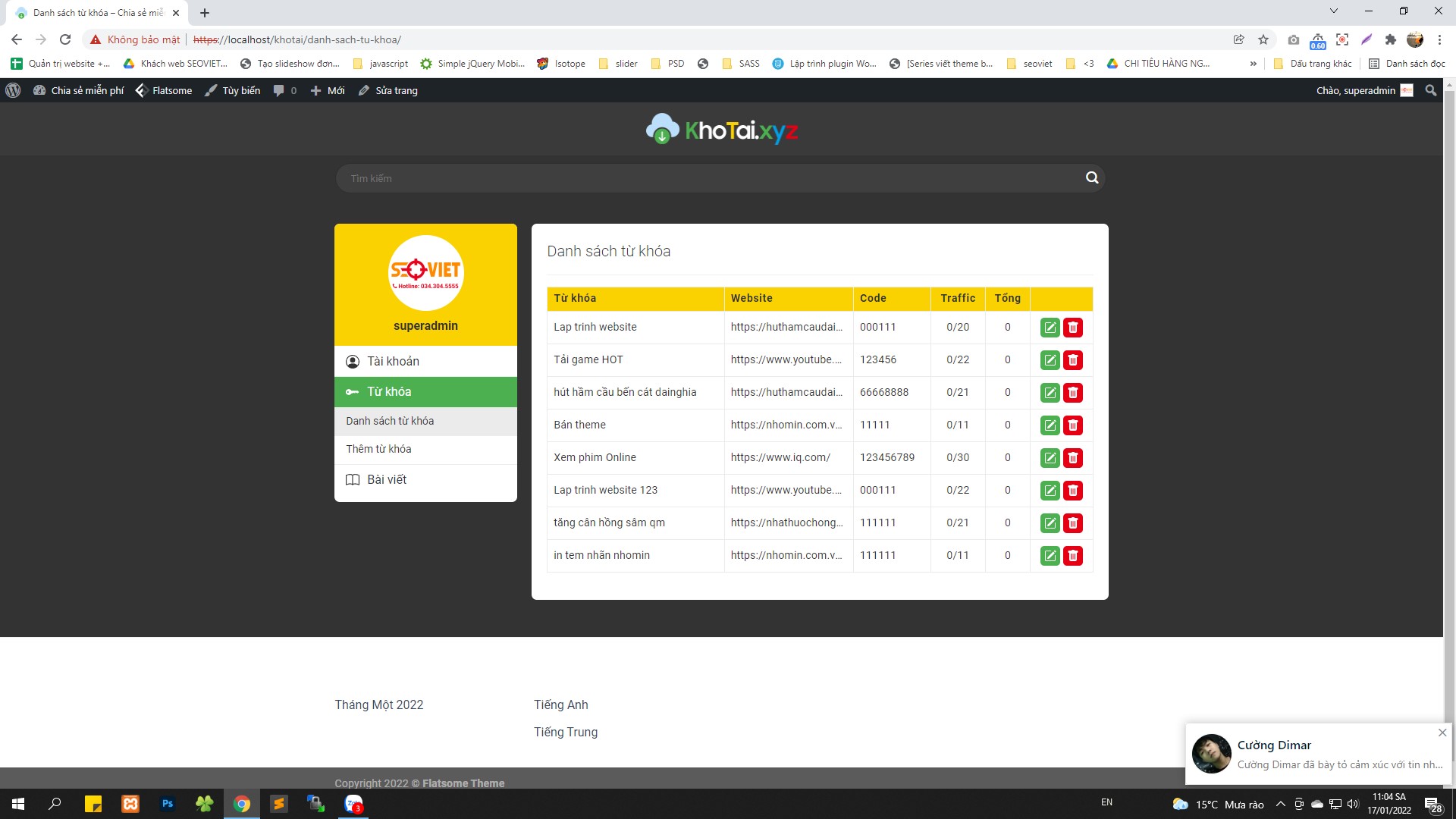This screenshot has height=819, width=1456.
Task: Go to the Bài viết sidebar section
Action: 425,480
